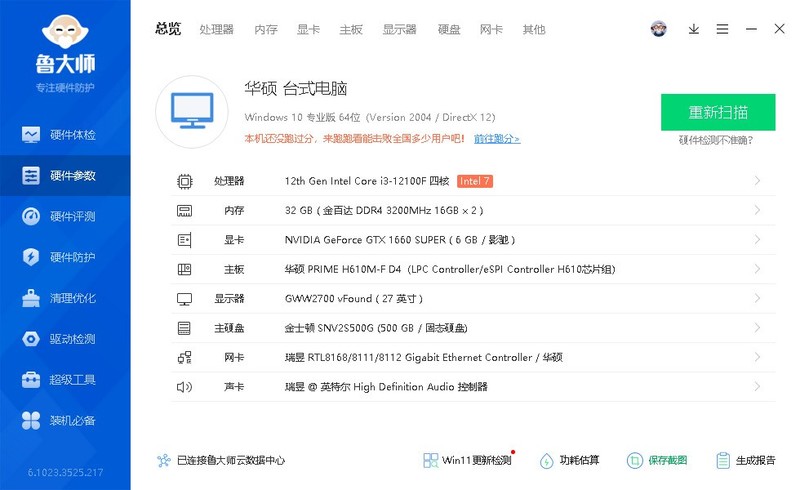Expand 声卡 row chevron

point(757,386)
